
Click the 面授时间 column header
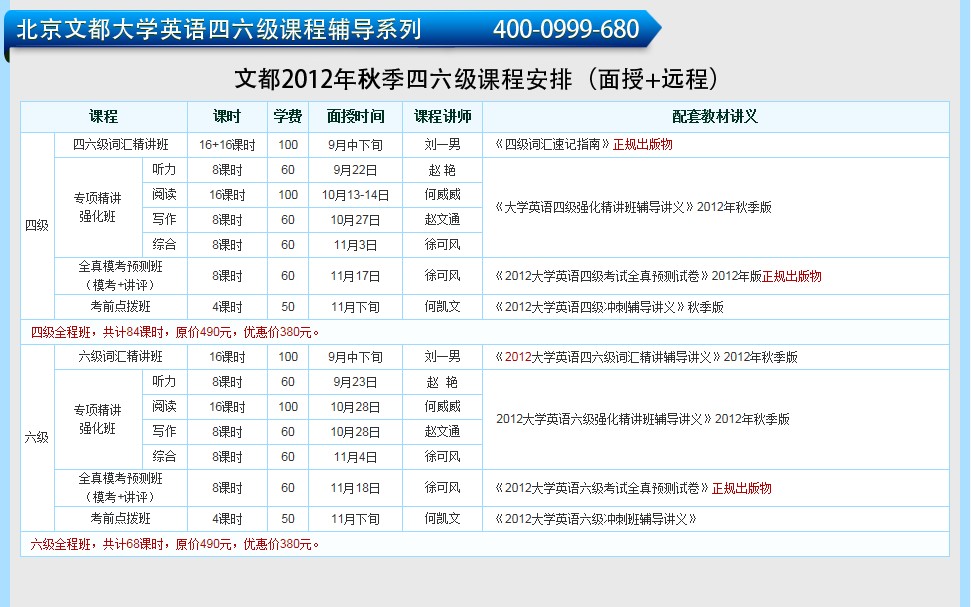pyautogui.click(x=355, y=116)
